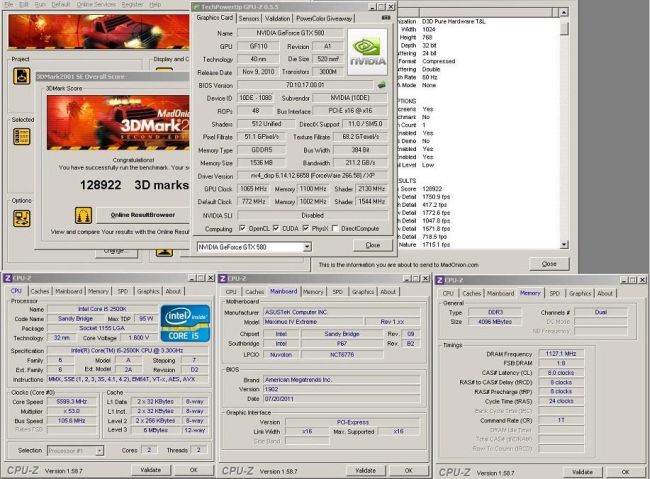Open the PowerColor Giveaway tab
Viewport: 650px width, 479px height.
coord(324,19)
